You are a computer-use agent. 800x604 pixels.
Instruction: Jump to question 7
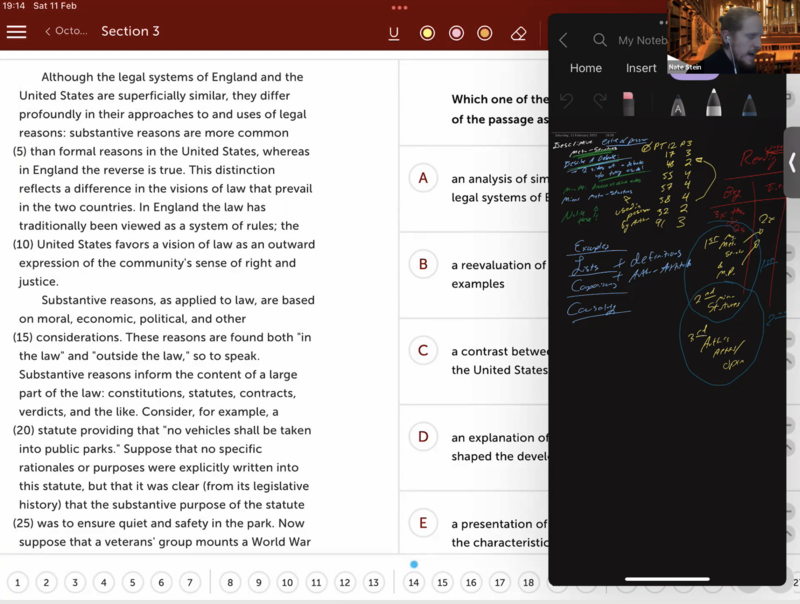click(x=190, y=582)
